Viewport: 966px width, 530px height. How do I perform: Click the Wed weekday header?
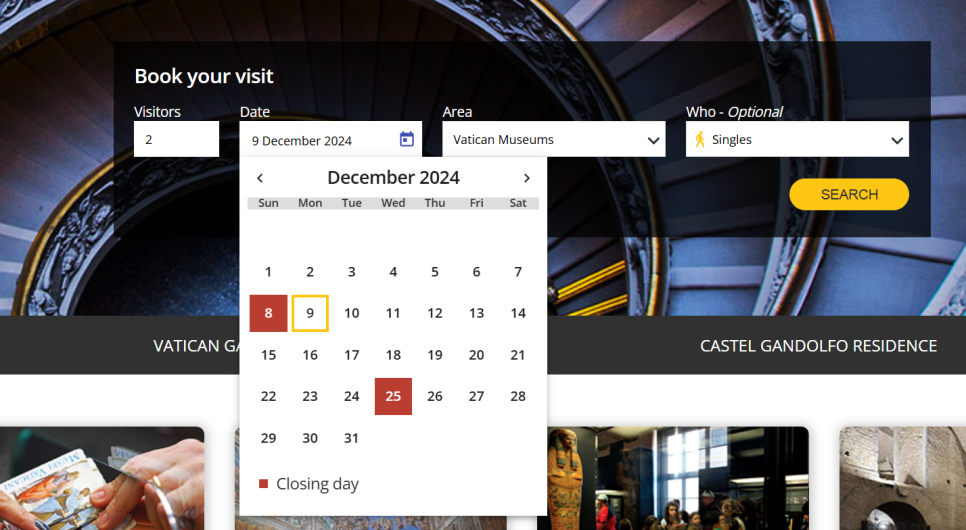click(393, 203)
